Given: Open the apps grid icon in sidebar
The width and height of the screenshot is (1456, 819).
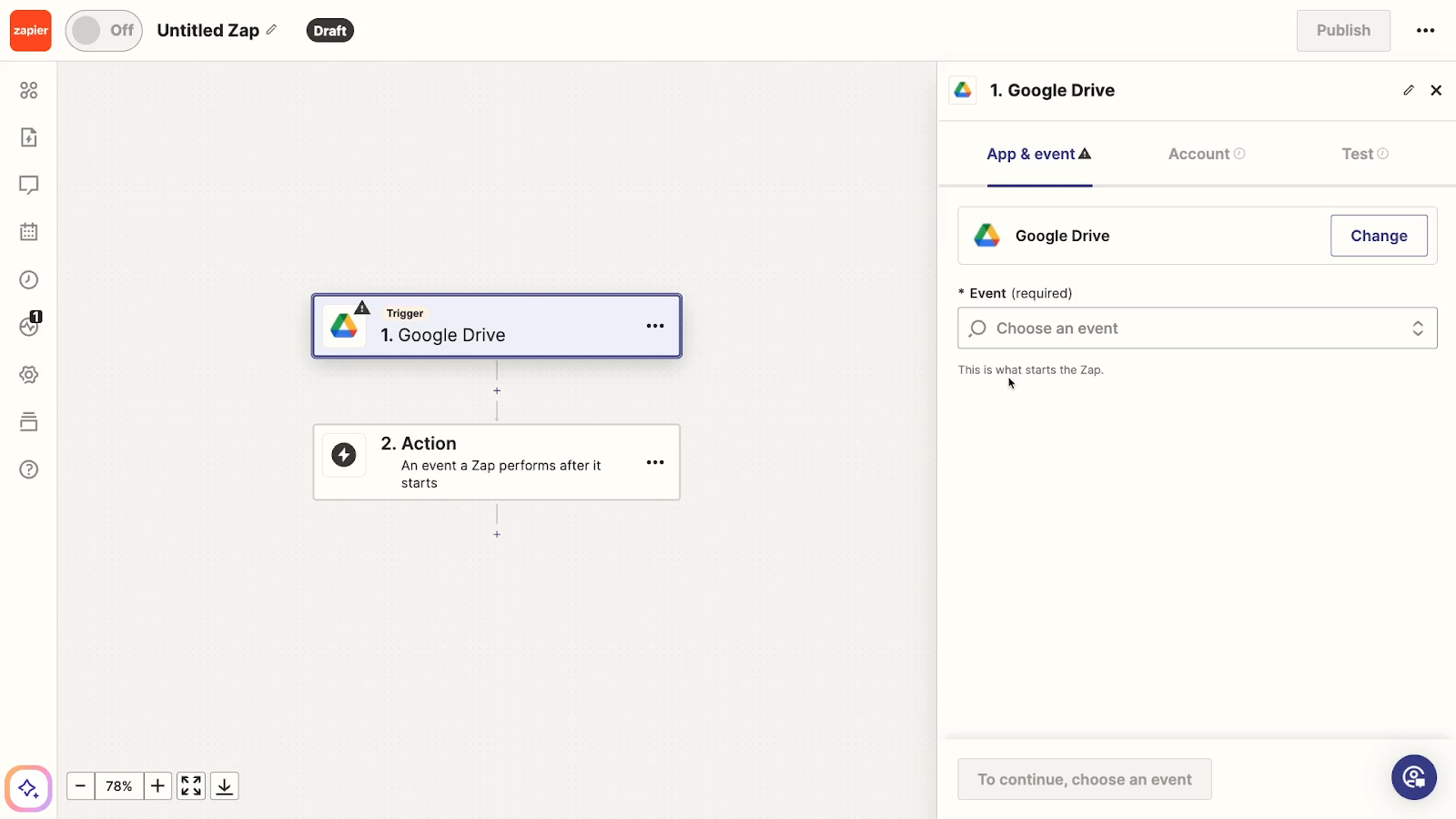Looking at the screenshot, I should click(29, 90).
